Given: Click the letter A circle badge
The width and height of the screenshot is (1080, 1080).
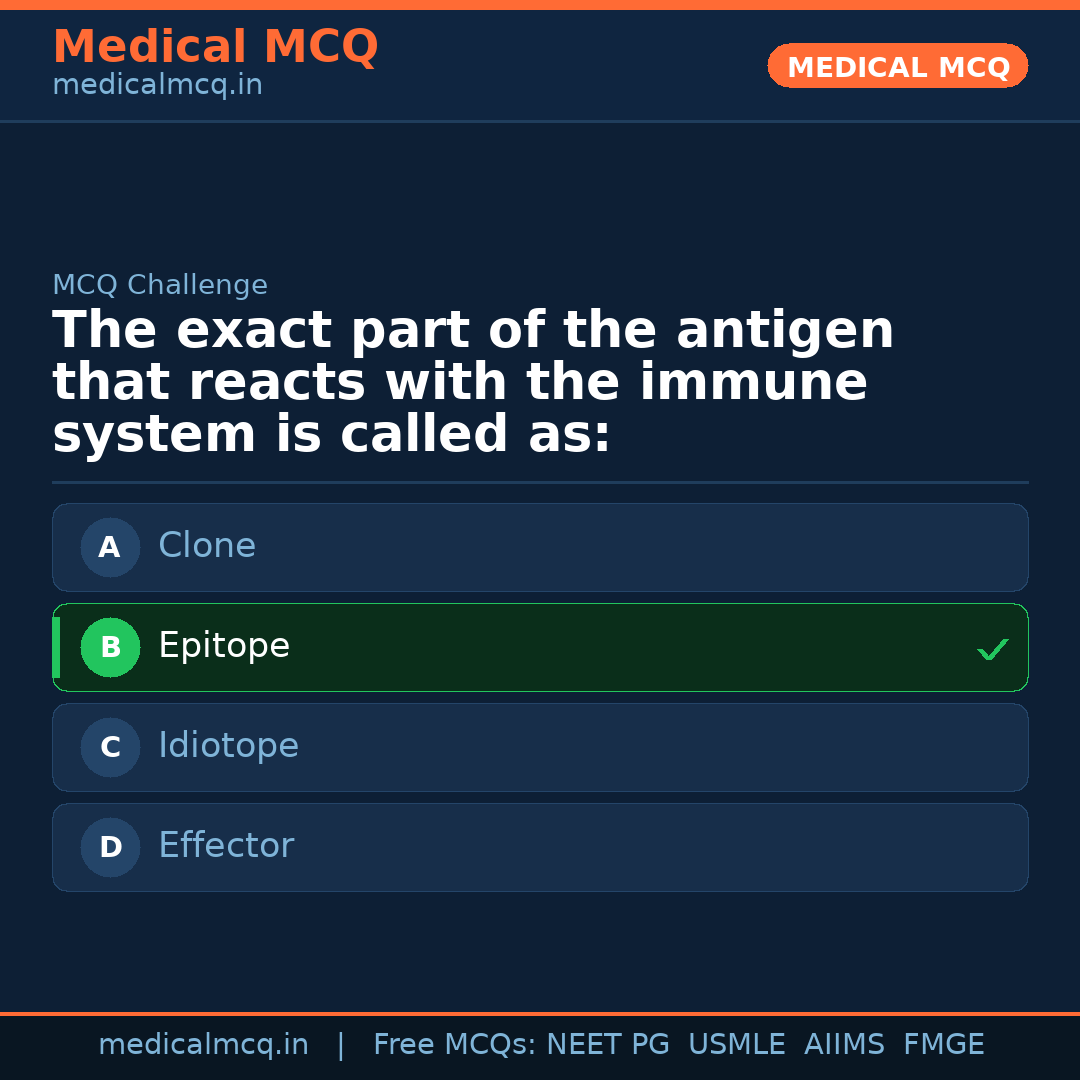Looking at the screenshot, I should 110,547.
